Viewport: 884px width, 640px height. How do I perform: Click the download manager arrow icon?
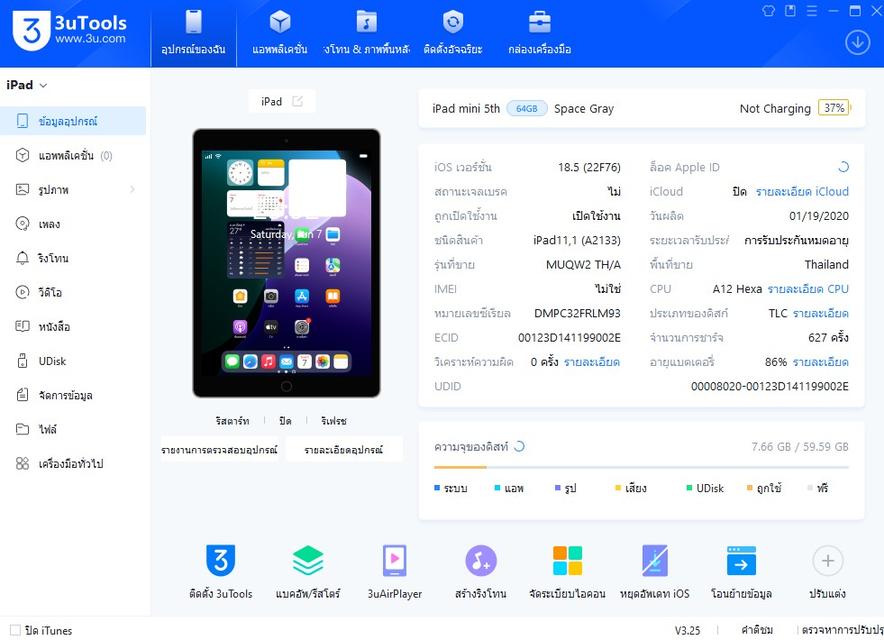point(857,42)
